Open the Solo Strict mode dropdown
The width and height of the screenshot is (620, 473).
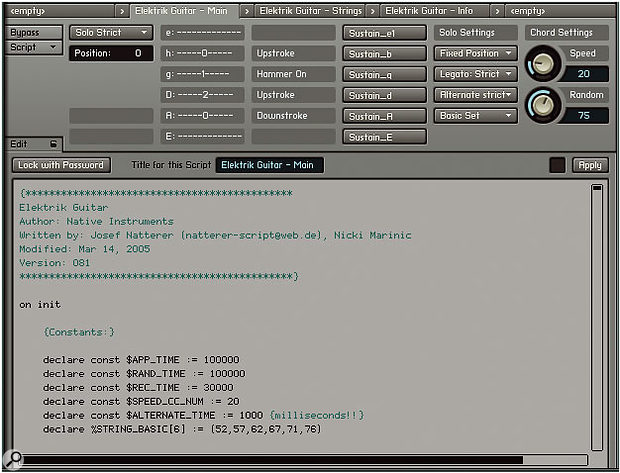[111, 32]
